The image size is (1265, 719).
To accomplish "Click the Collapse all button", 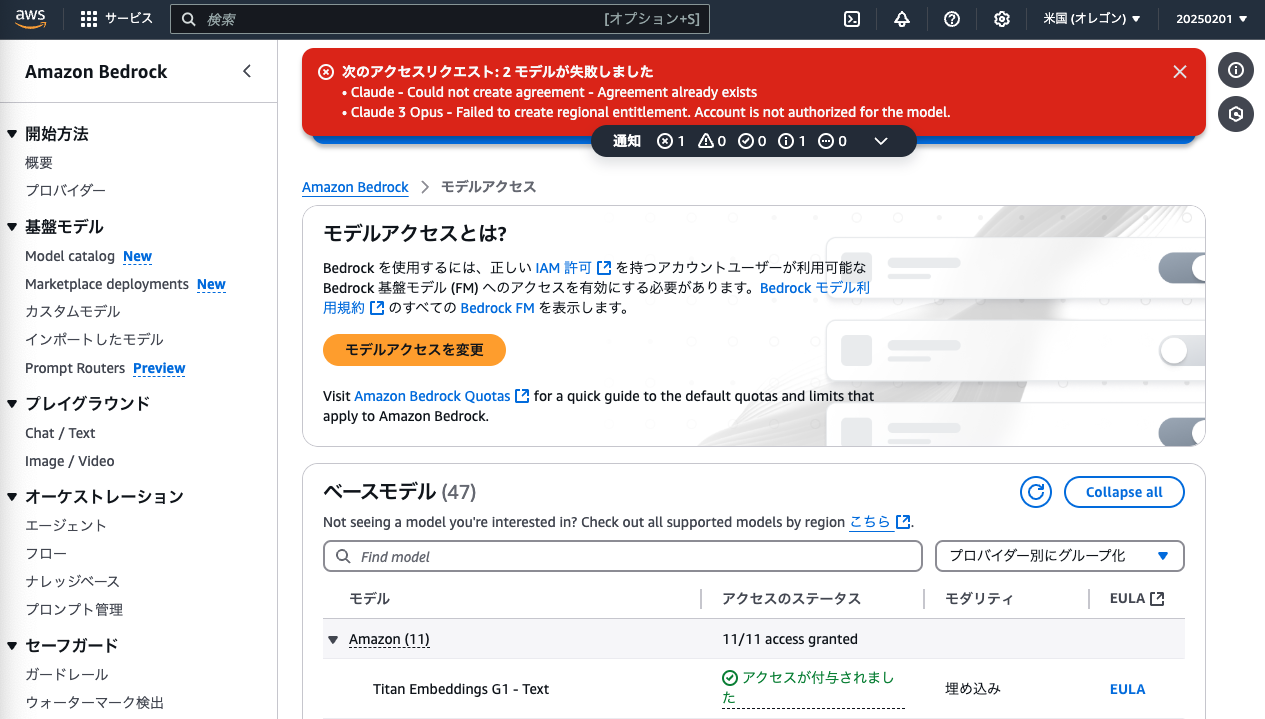I will pos(1124,491).
